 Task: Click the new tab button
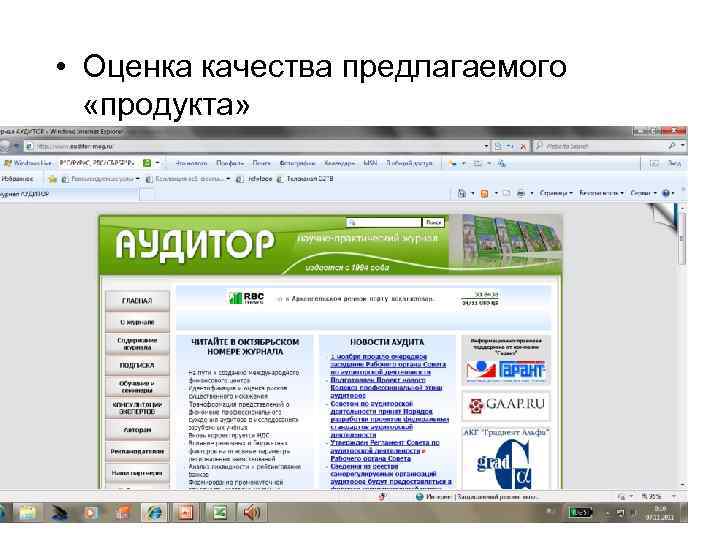[x=146, y=195]
